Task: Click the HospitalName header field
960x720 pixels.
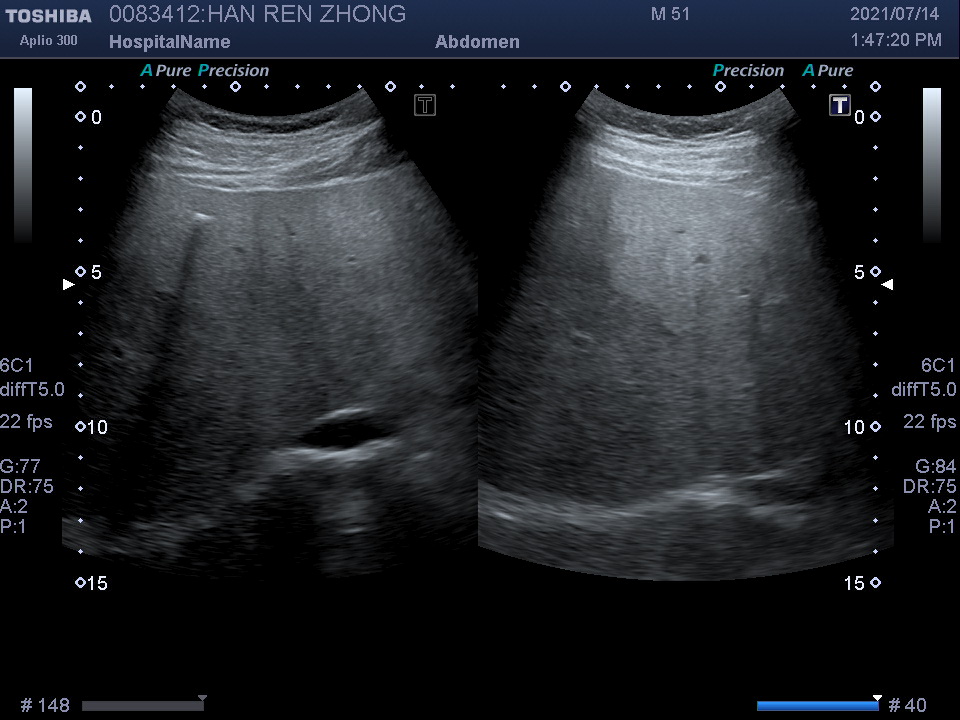Action: tap(169, 42)
